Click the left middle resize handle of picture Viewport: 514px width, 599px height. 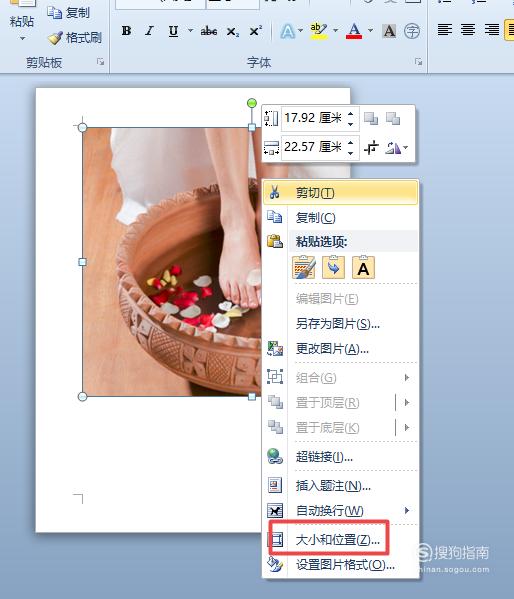point(82,262)
